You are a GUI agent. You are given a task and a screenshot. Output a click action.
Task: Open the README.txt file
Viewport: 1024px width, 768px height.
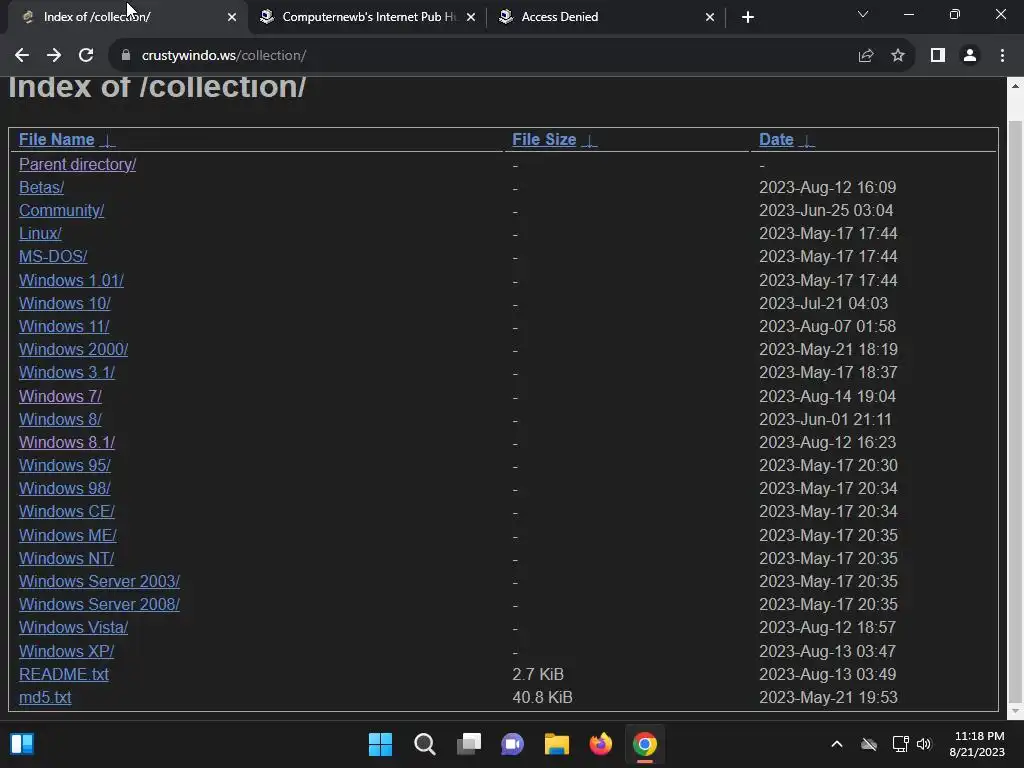[64, 674]
